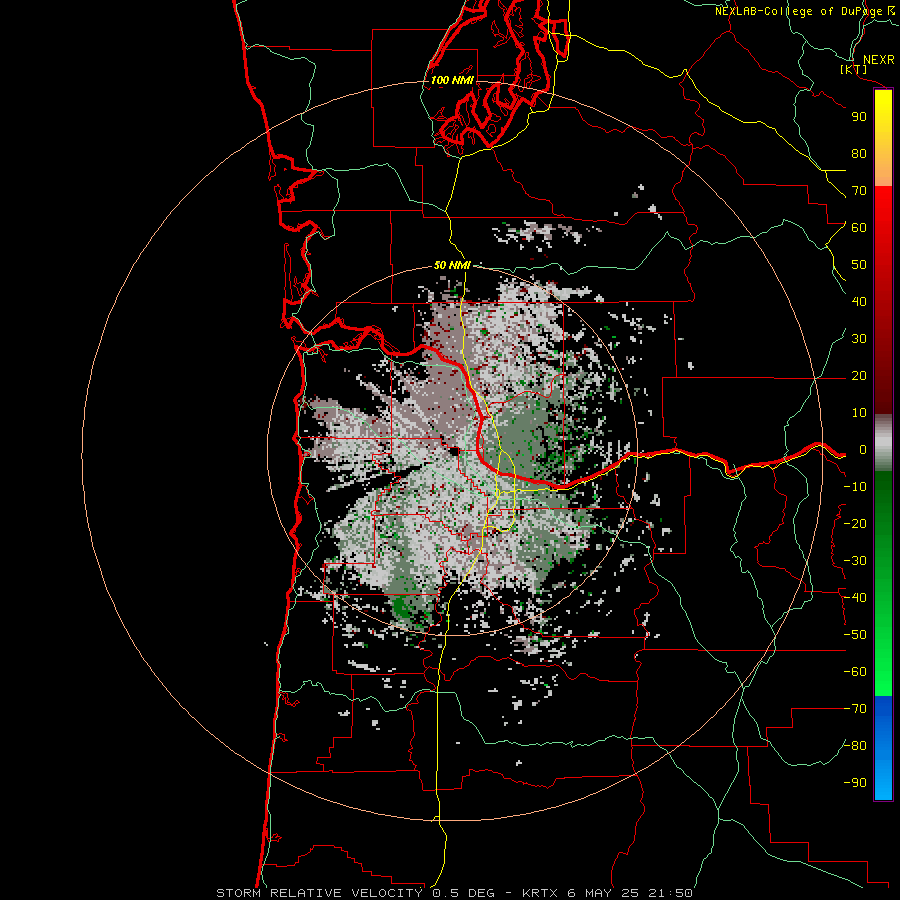Click the "NEXR" label above the color scale

[x=879, y=60]
